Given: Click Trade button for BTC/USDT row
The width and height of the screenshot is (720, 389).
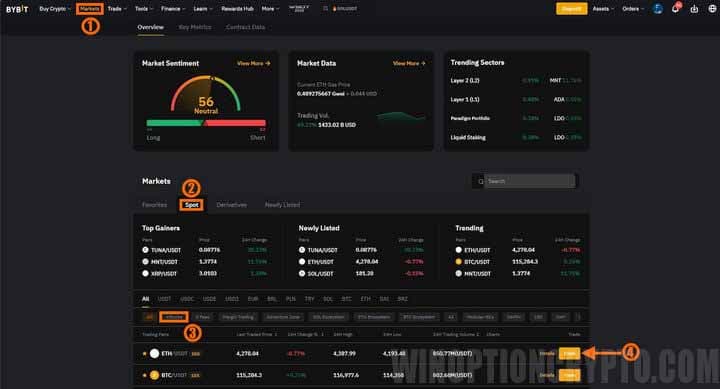Looking at the screenshot, I should [569, 375].
